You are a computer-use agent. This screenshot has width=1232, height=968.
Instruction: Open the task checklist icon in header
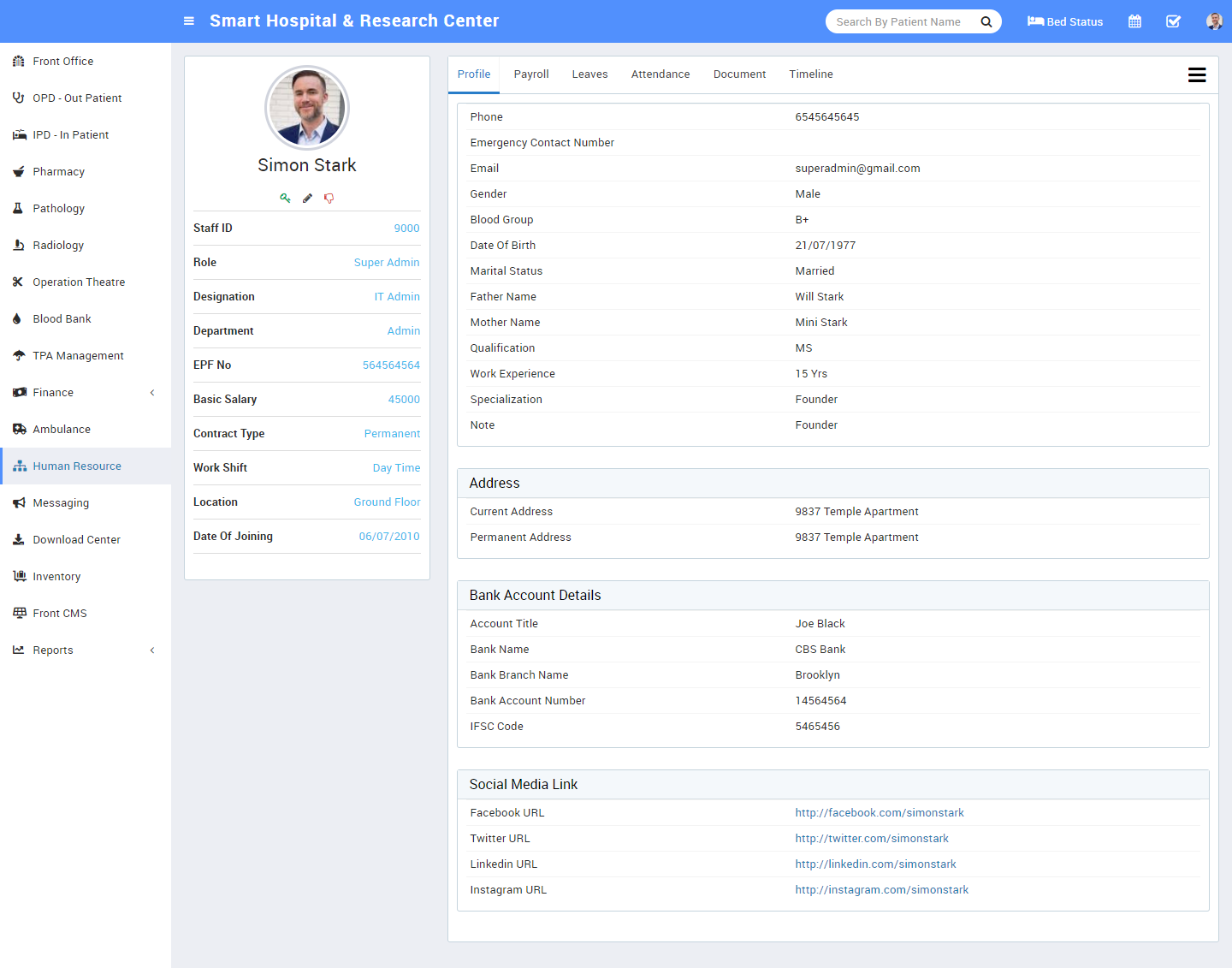click(1173, 21)
